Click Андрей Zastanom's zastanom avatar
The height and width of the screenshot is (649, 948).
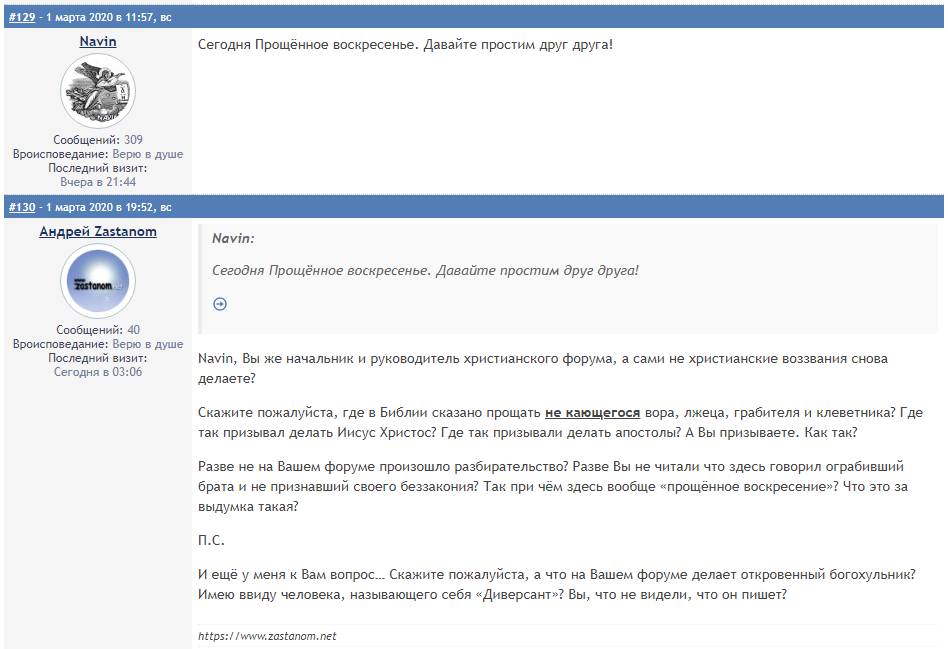(x=98, y=281)
